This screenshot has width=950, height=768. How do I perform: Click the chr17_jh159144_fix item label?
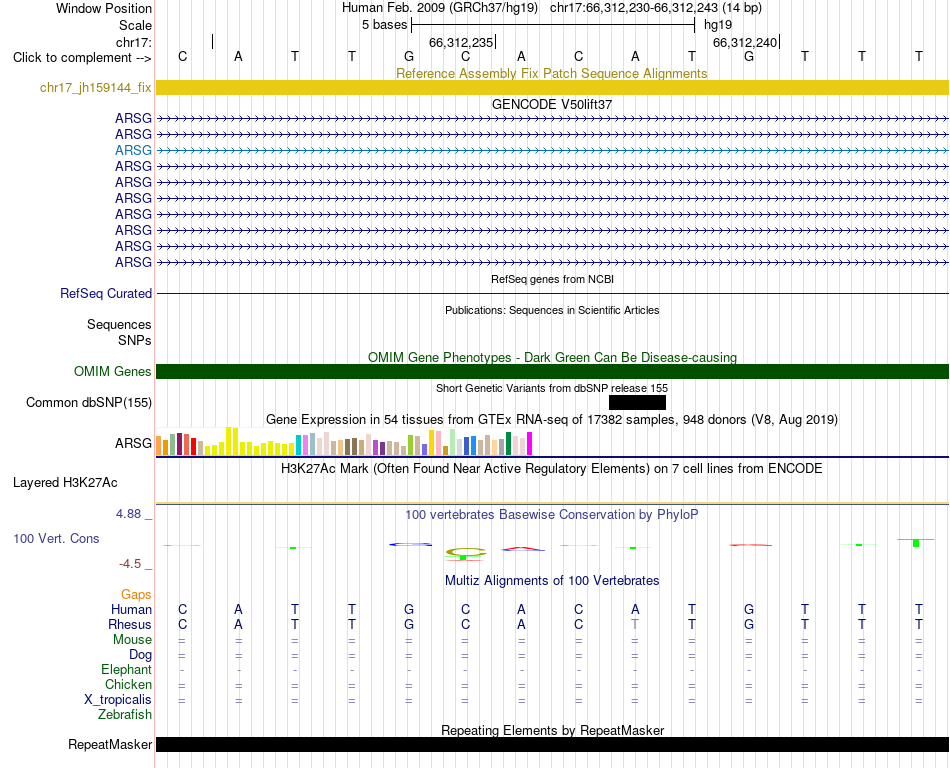pos(96,88)
